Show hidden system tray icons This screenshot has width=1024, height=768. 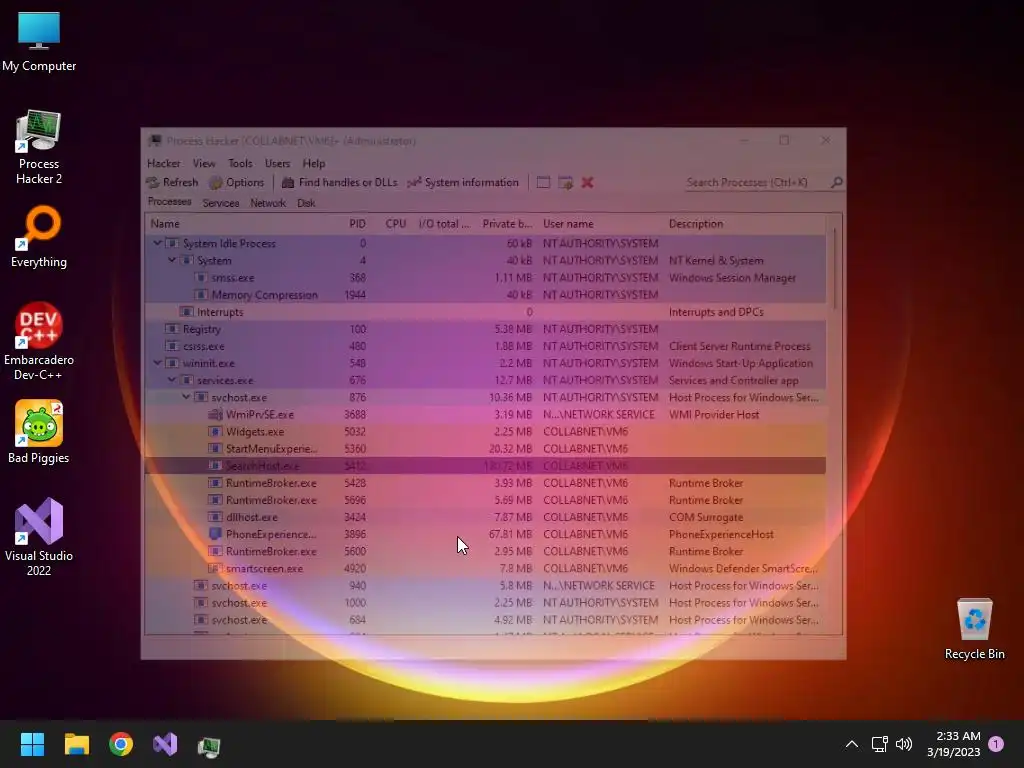[852, 744]
